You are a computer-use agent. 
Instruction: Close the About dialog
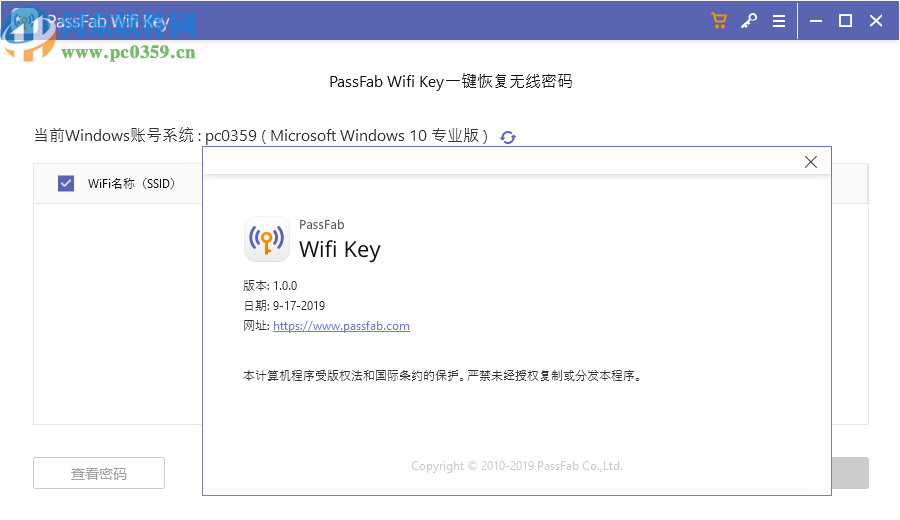(x=810, y=162)
